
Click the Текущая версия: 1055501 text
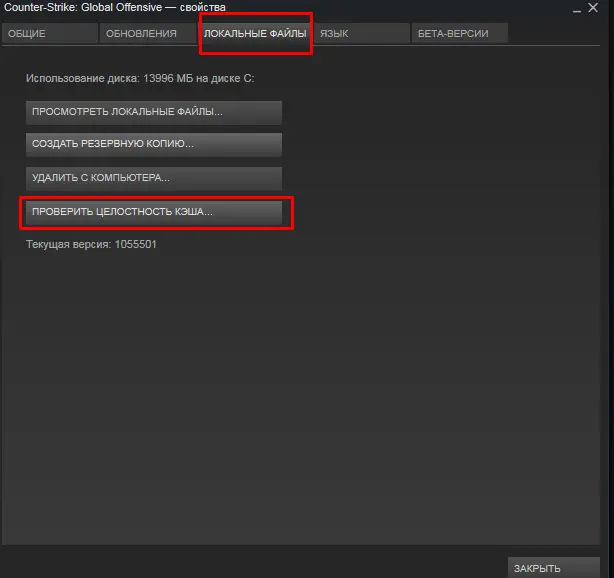click(x=91, y=244)
